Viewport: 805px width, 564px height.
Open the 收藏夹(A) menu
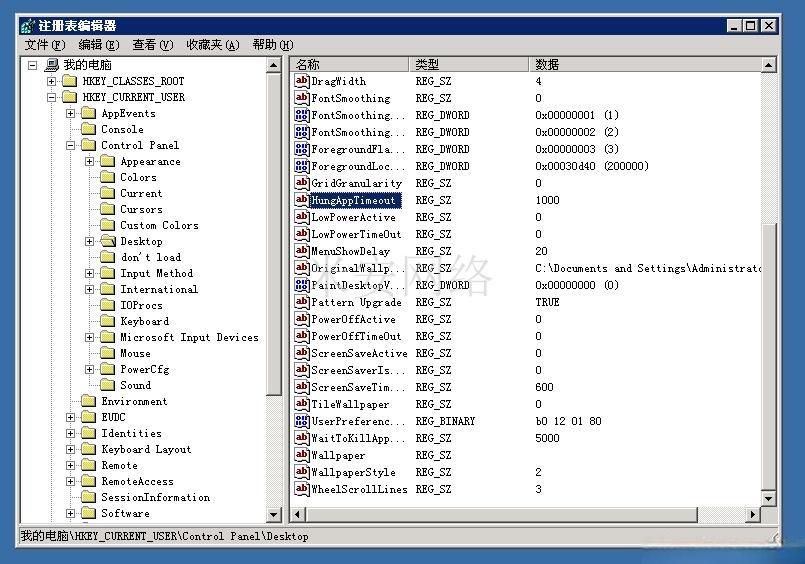212,44
